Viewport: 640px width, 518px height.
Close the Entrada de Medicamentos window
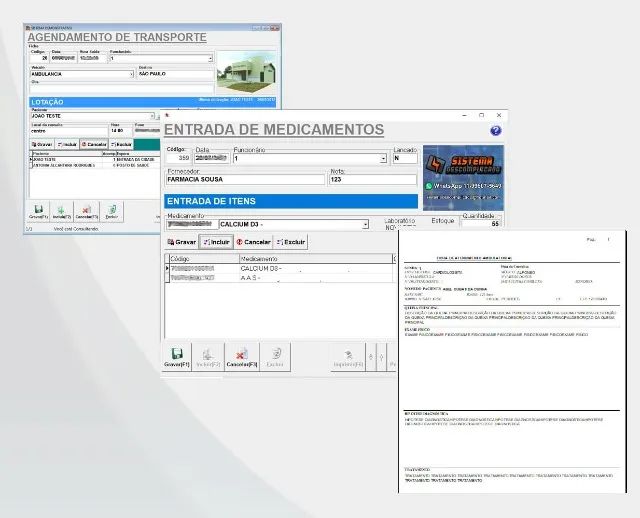click(499, 116)
